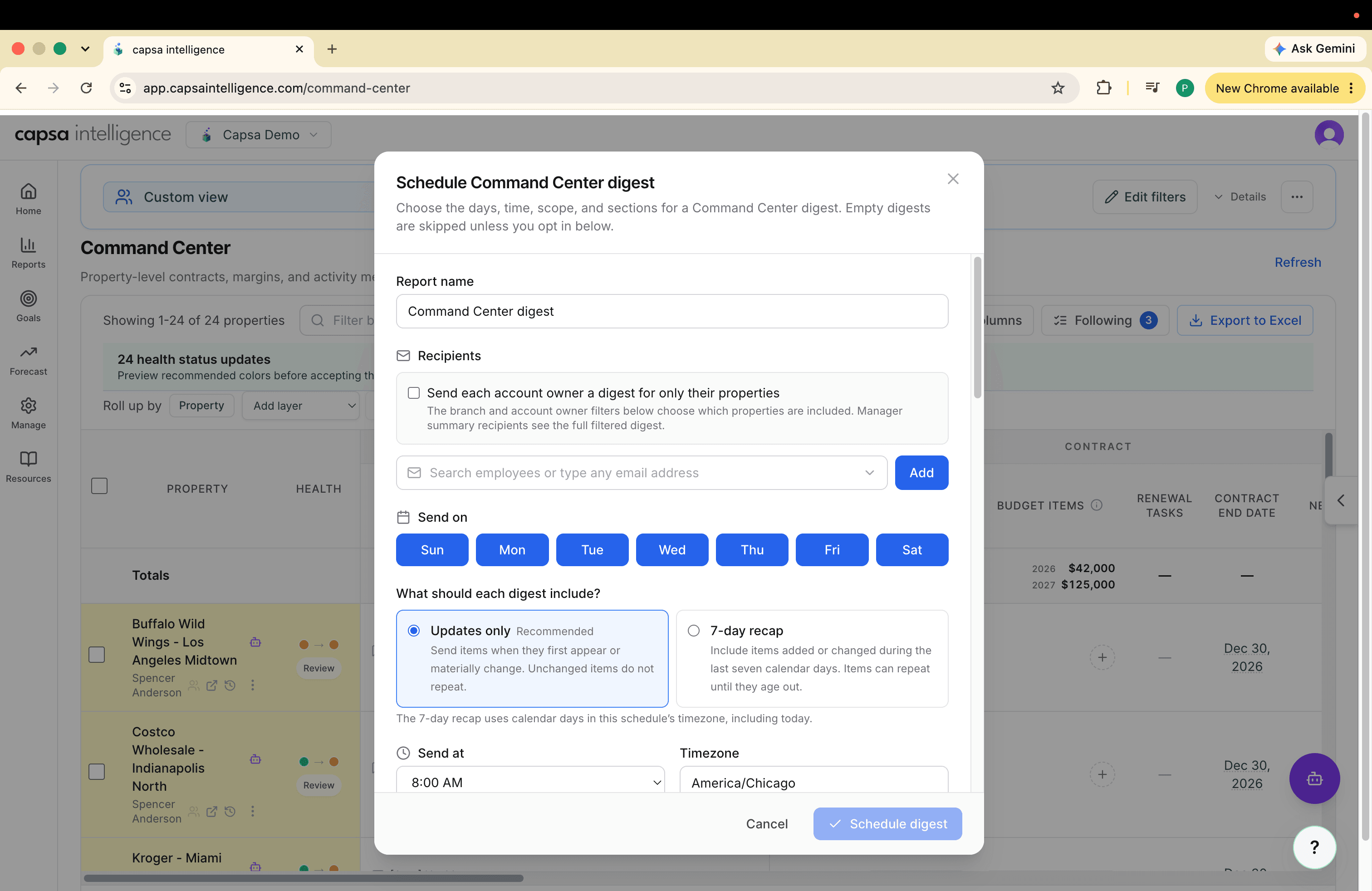The image size is (1372, 891).
Task: Open the Capsa Demo workspace dropdown
Action: point(258,135)
